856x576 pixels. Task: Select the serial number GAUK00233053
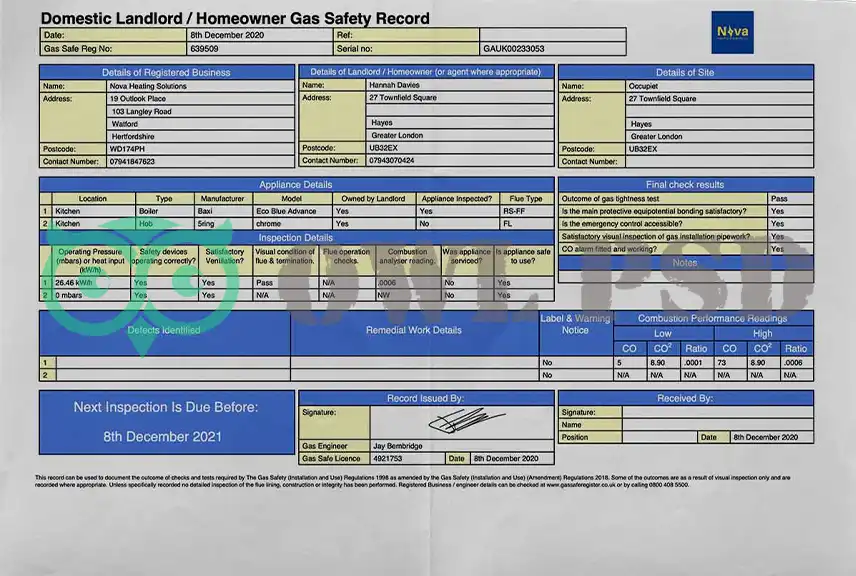(x=514, y=49)
